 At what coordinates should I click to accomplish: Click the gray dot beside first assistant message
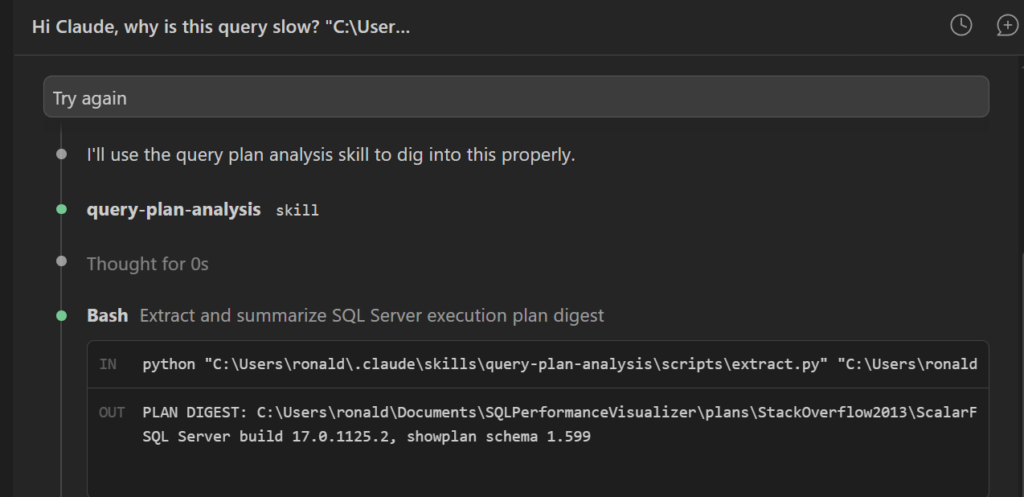[61, 155]
